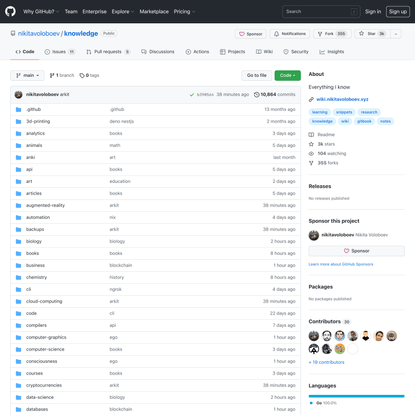Switch to the Pull requests tab
This screenshot has width=415, height=415.
[x=108, y=52]
